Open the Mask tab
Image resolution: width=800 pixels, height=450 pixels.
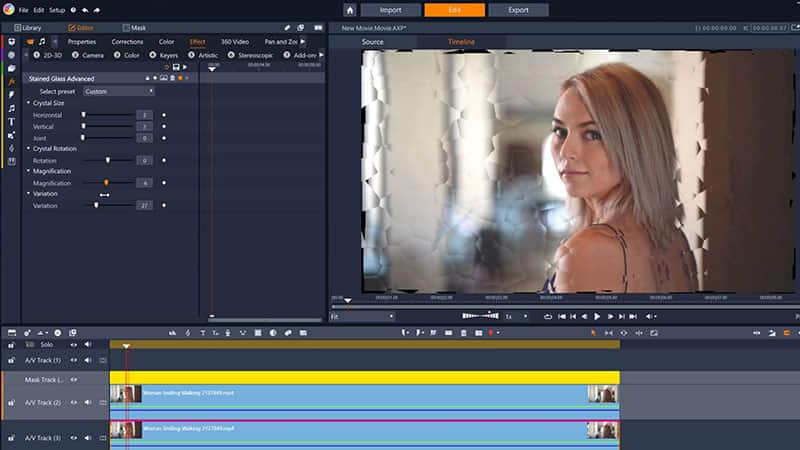click(x=133, y=27)
